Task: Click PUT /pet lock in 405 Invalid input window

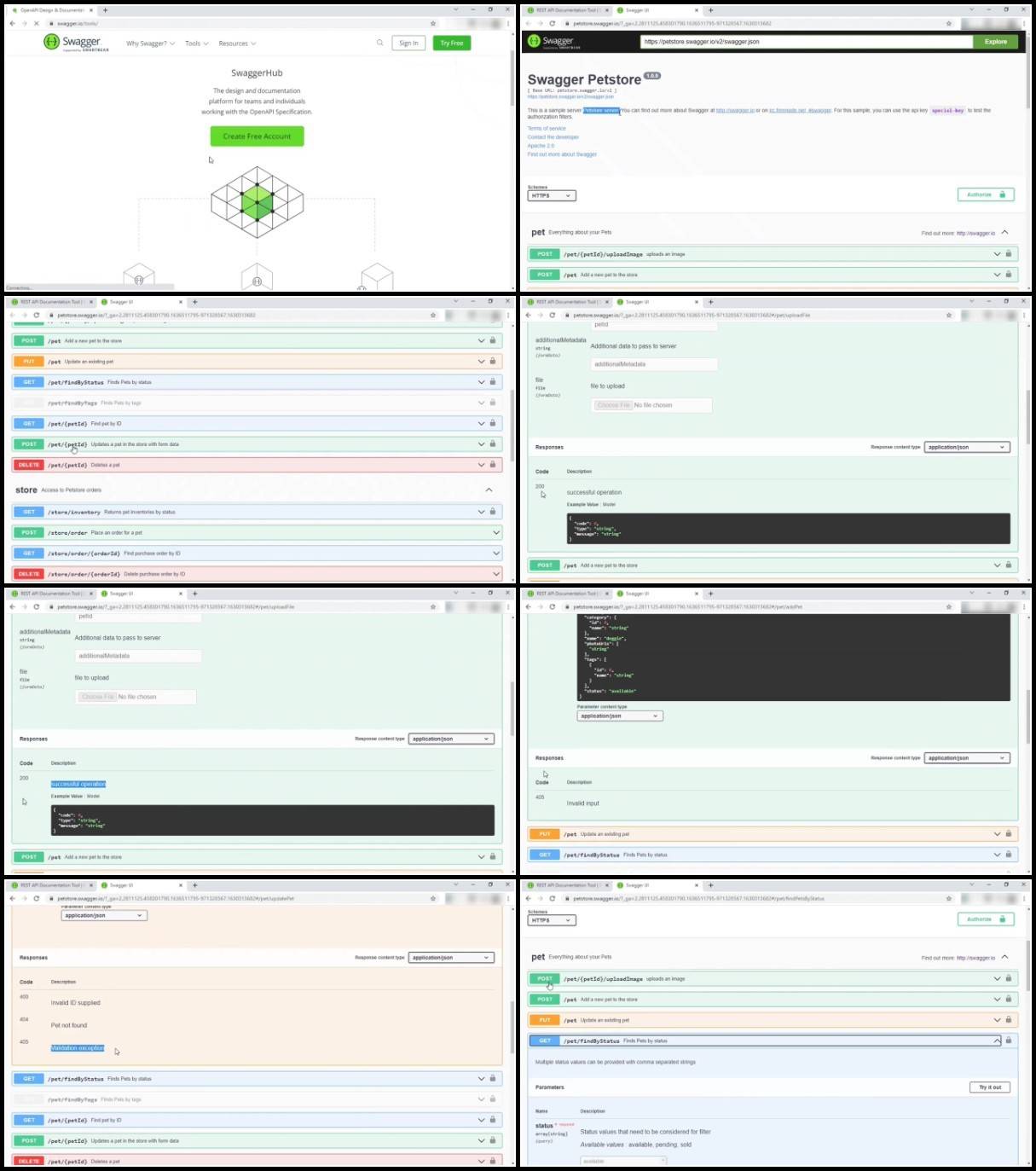Action: (x=1009, y=833)
